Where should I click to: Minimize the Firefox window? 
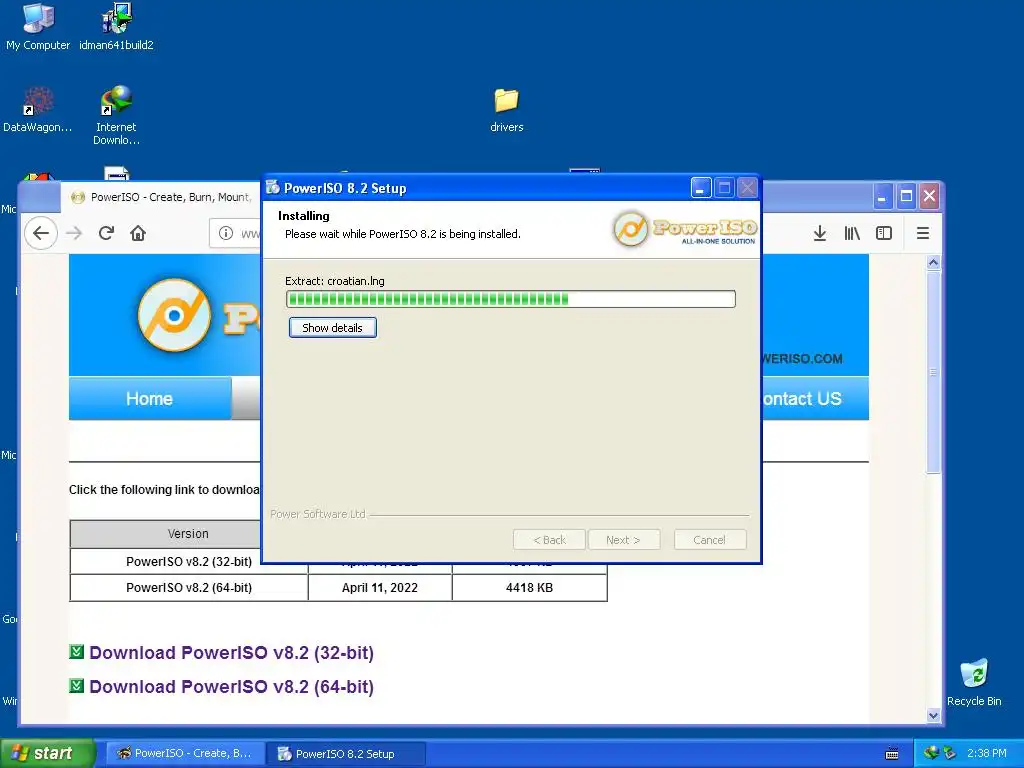point(882,196)
